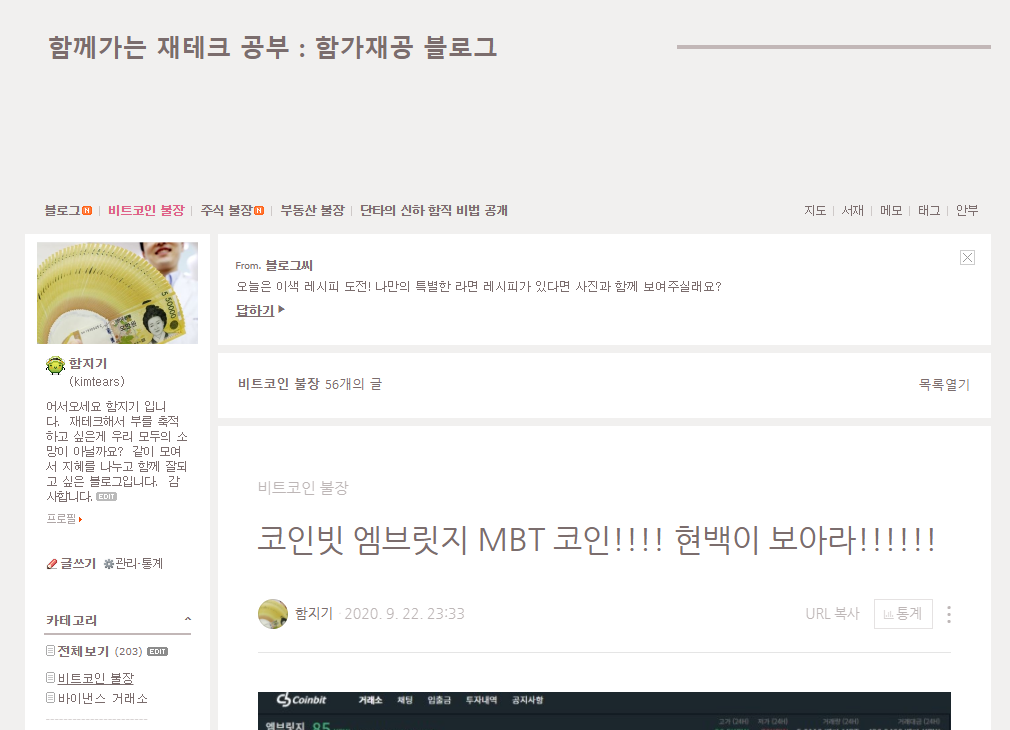Click the 답하기 reply link
The width and height of the screenshot is (1010, 730).
260,311
